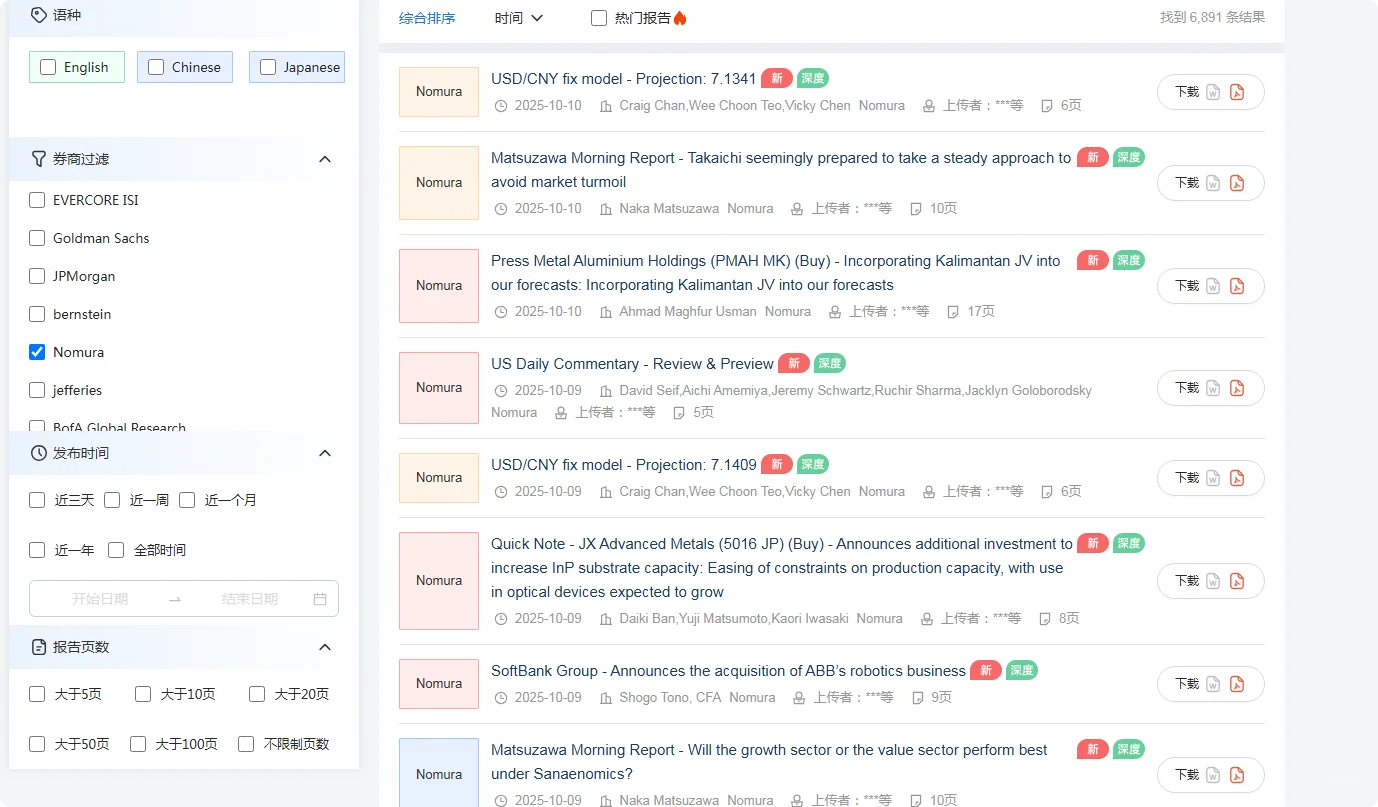Open the SoftBank Group ABB robotics report
Viewport: 1378px width, 807px height.
(x=728, y=671)
